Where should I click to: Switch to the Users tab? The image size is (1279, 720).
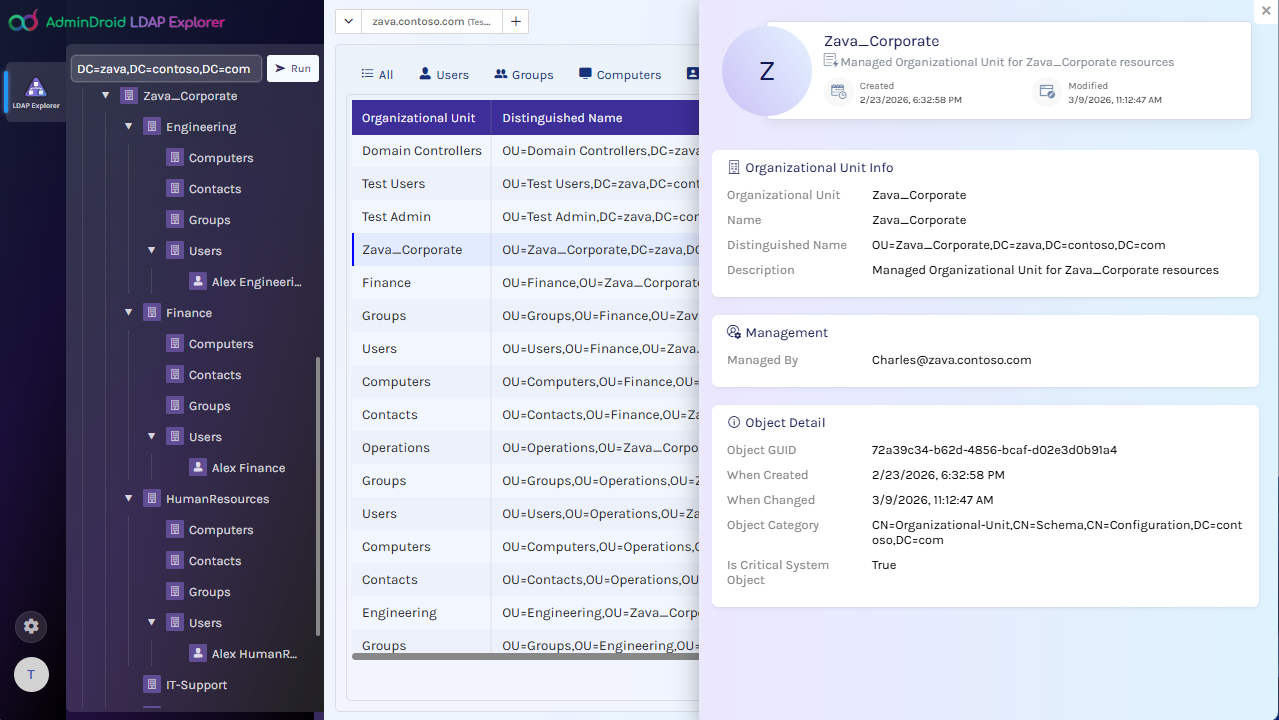tap(443, 74)
